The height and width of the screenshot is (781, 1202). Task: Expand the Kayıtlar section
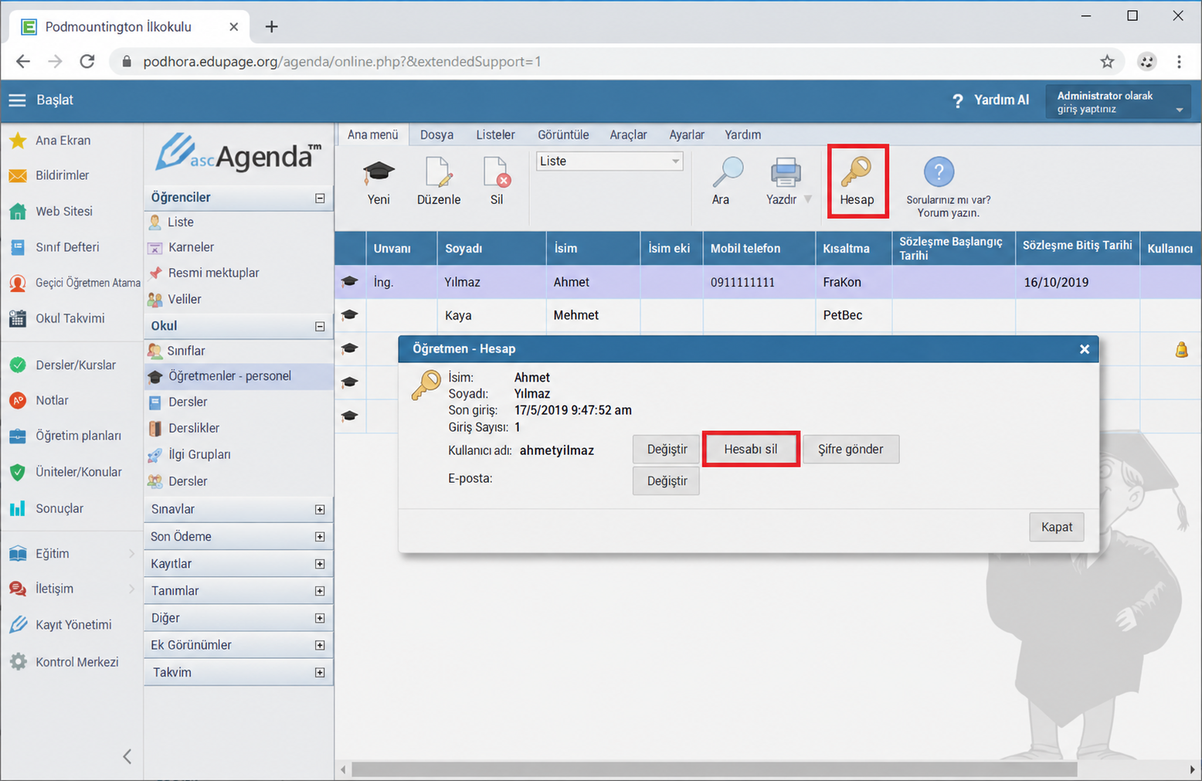(320, 564)
